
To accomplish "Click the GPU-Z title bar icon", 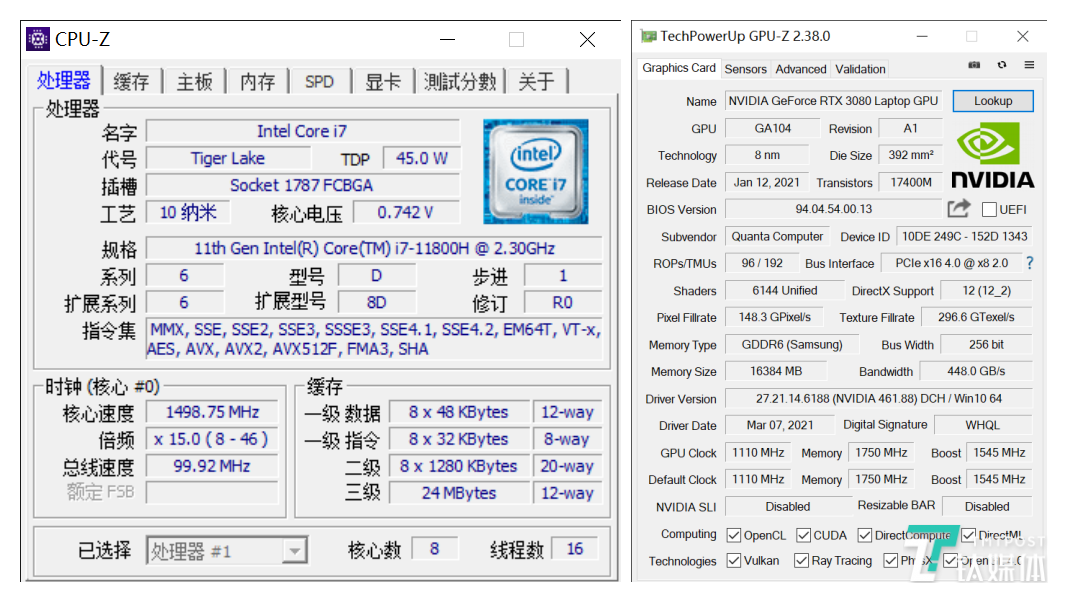I will click(649, 36).
